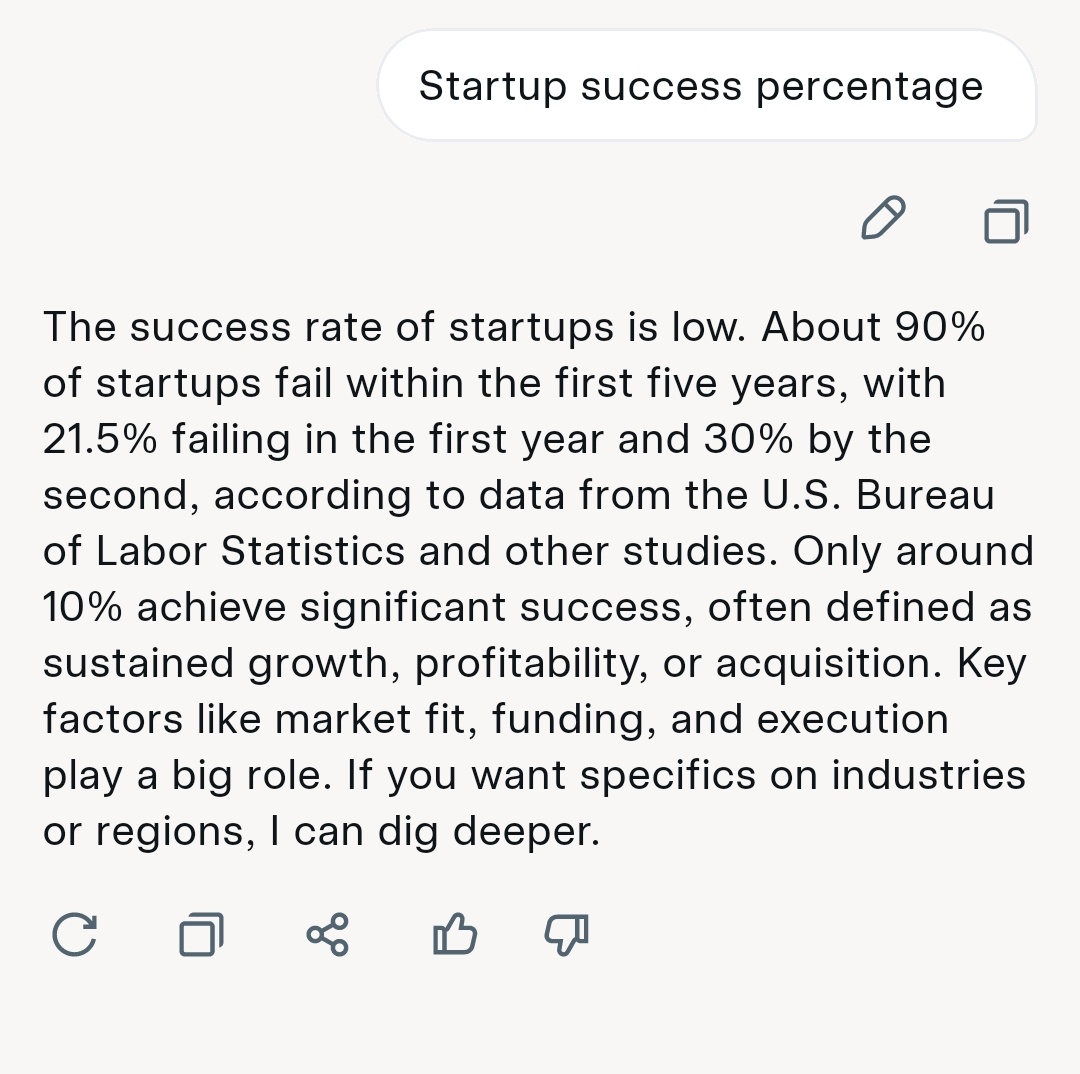Edit the Startup success percentage prompt

click(x=882, y=219)
